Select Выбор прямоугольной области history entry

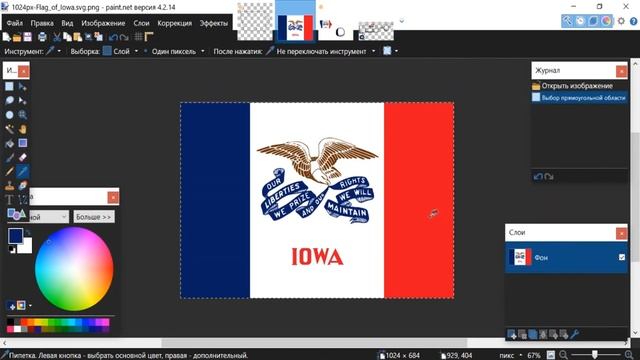tap(579, 98)
